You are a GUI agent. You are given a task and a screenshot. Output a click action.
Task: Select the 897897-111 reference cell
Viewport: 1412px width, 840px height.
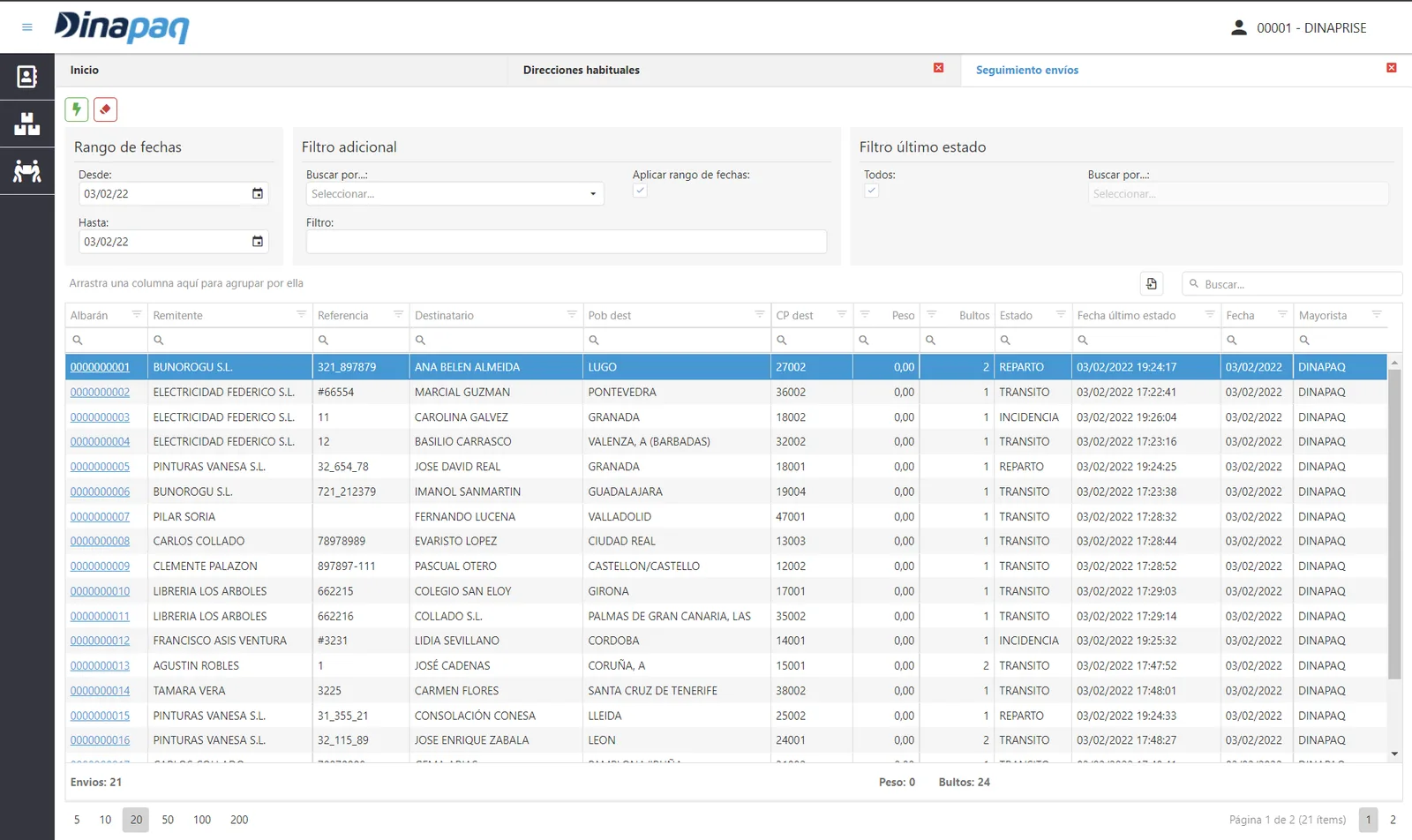tap(361, 566)
